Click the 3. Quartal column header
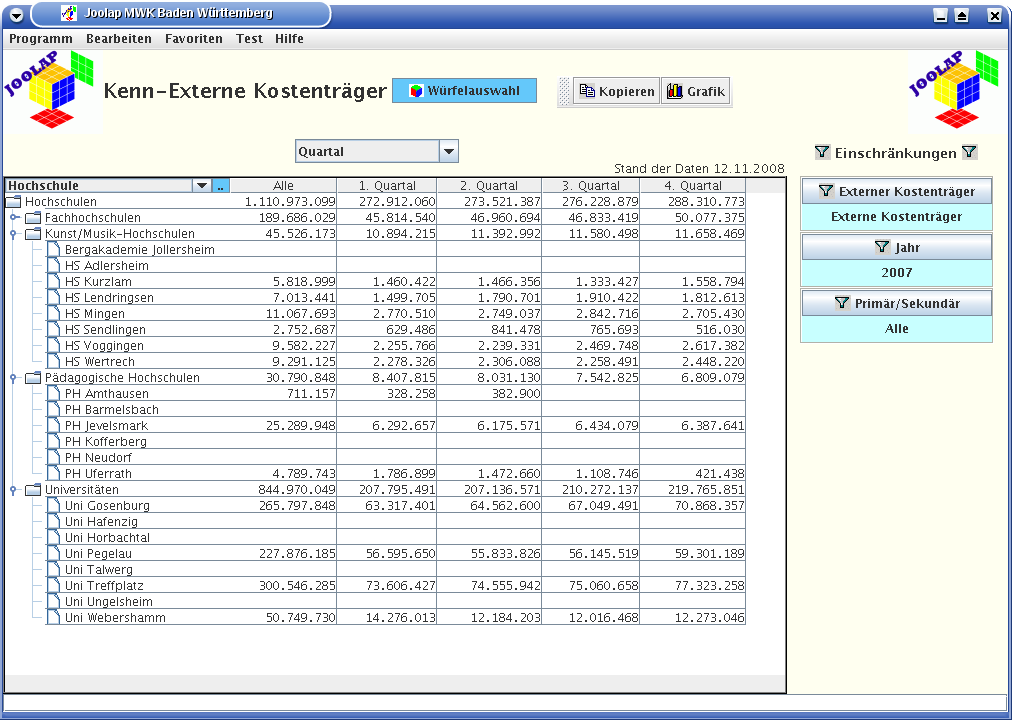Screen dimensions: 1012x720 pos(590,186)
